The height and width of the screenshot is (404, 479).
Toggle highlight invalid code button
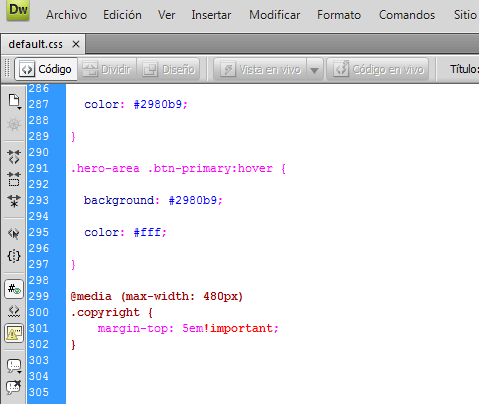14,311
